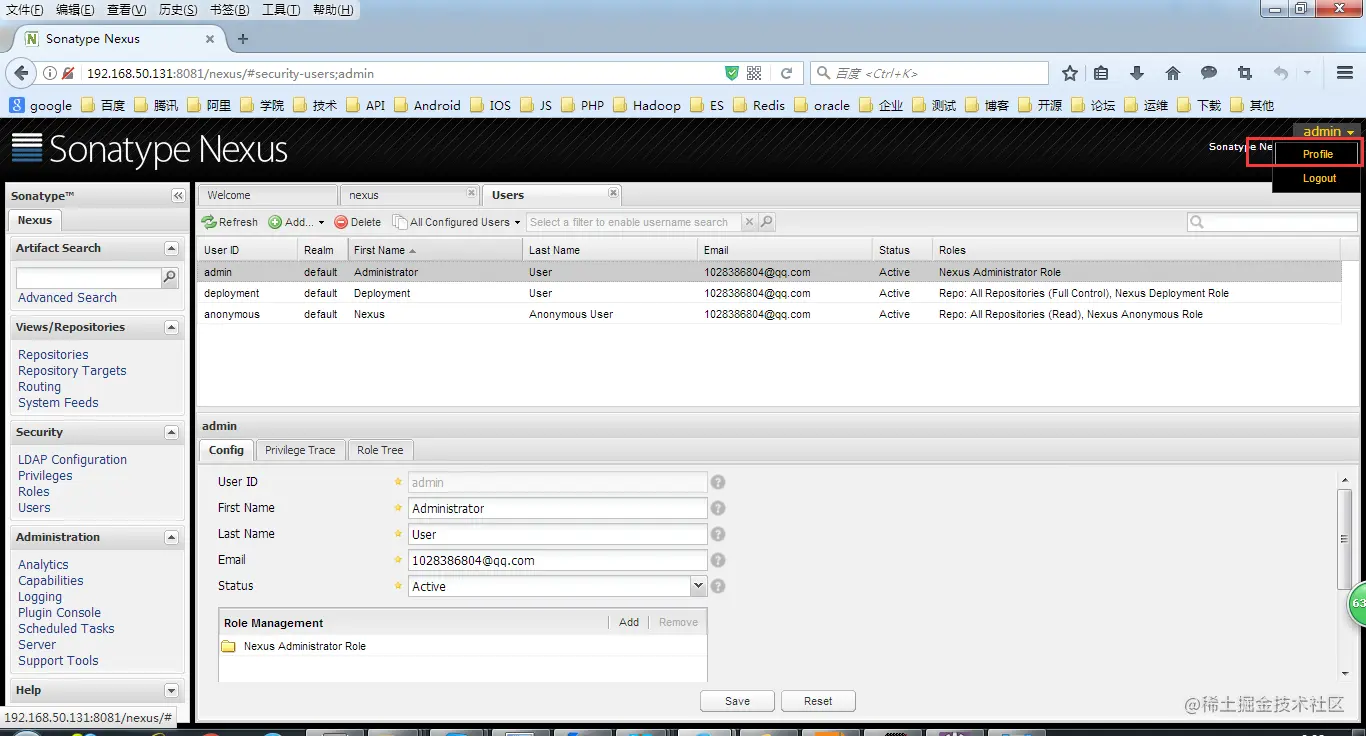Click the help icon beside Email
The height and width of the screenshot is (736, 1366).
tap(718, 560)
